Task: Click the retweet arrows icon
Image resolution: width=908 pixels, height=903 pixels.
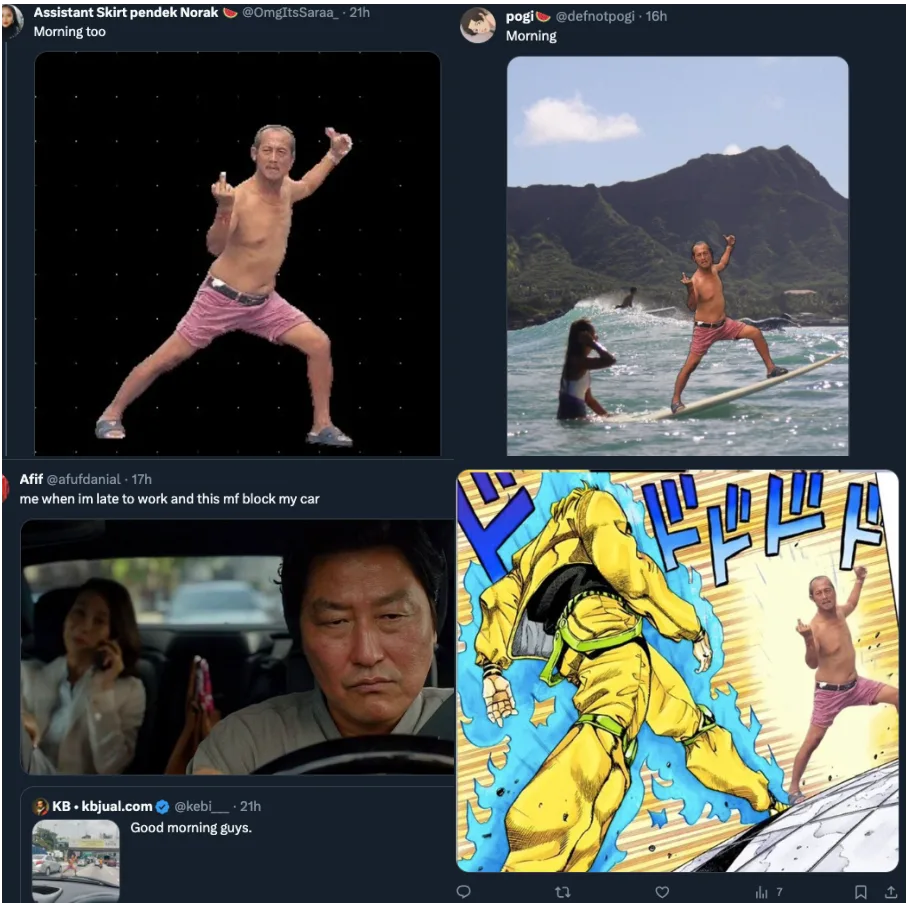Action: click(562, 892)
